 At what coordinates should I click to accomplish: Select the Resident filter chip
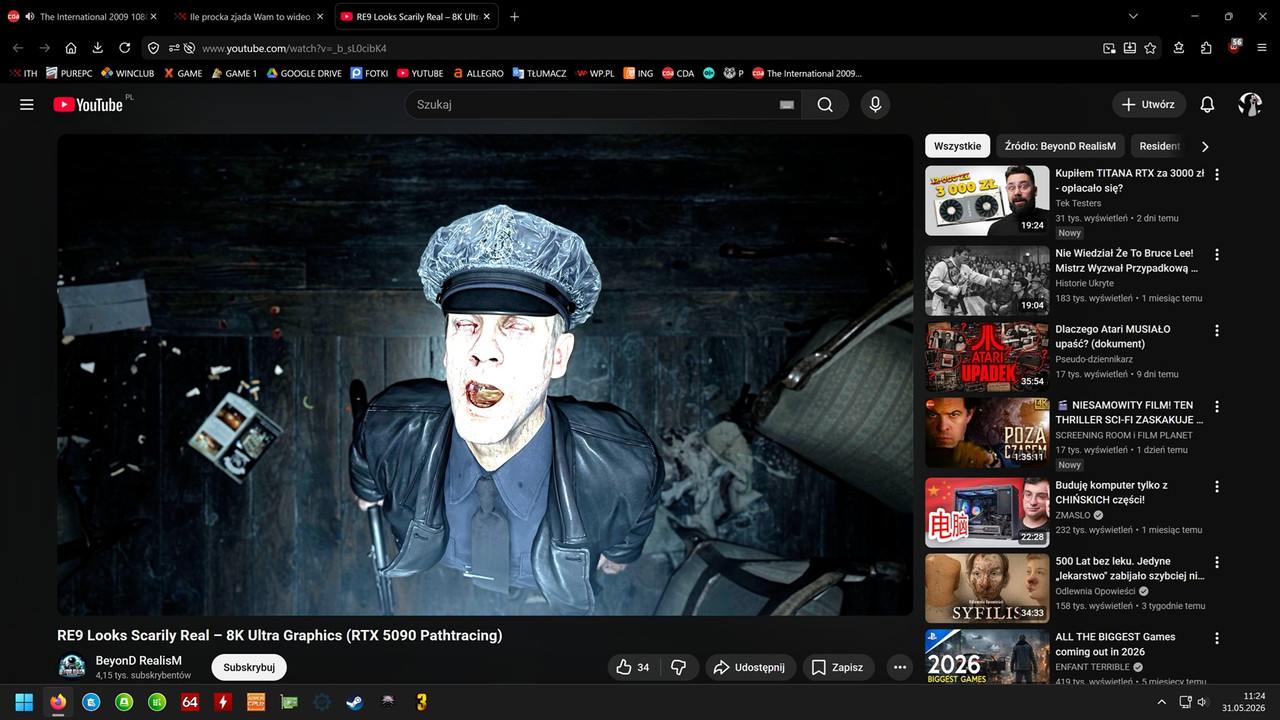[x=1160, y=146]
